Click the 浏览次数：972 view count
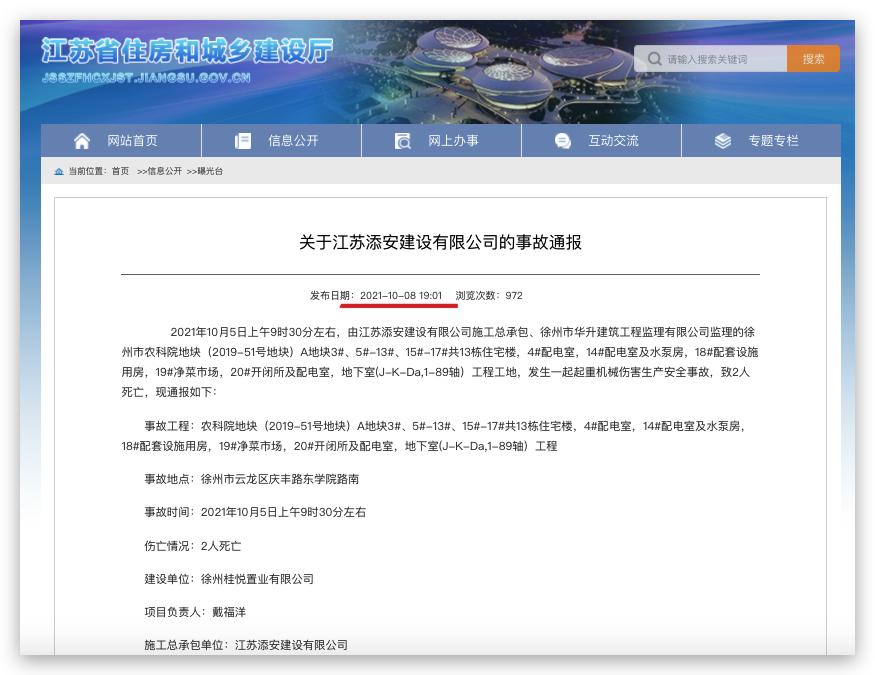This screenshot has height=675, width=875. tap(489, 295)
